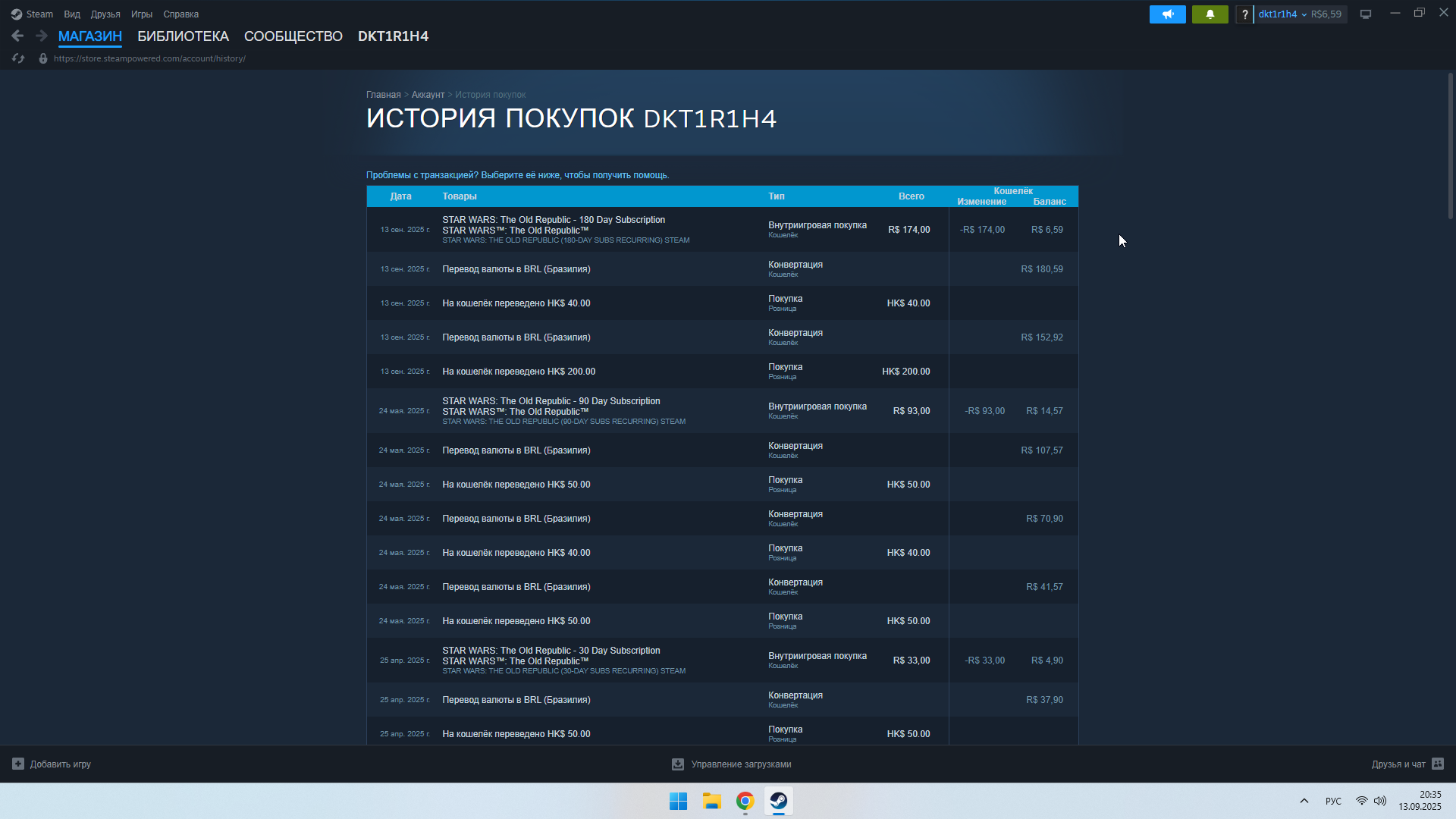
Task: Switch to the БИБЛИОТЕКА tab
Action: pyautogui.click(x=183, y=36)
